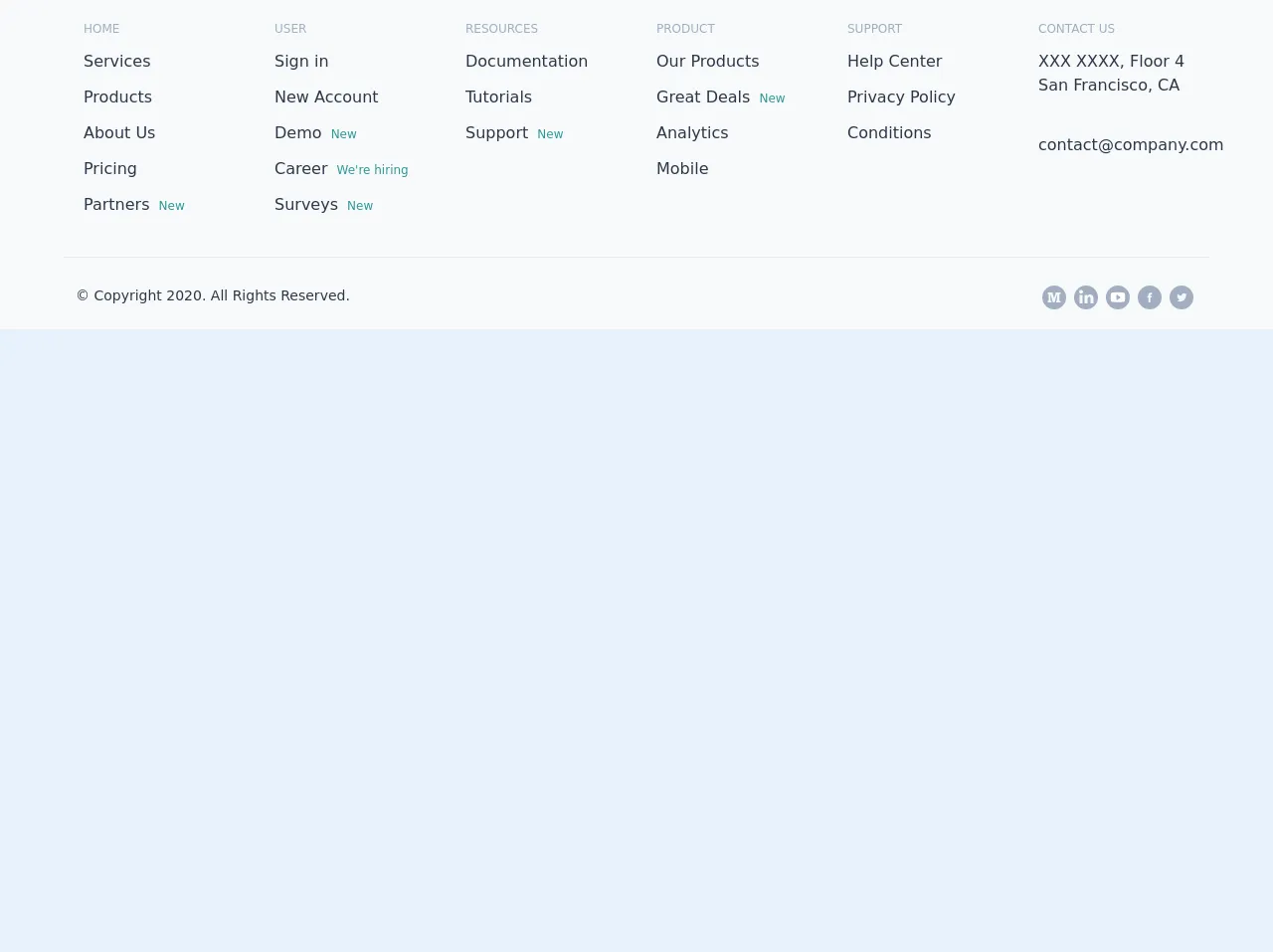The image size is (1273, 952).
Task: Visit the Help Center link
Action: tap(894, 62)
